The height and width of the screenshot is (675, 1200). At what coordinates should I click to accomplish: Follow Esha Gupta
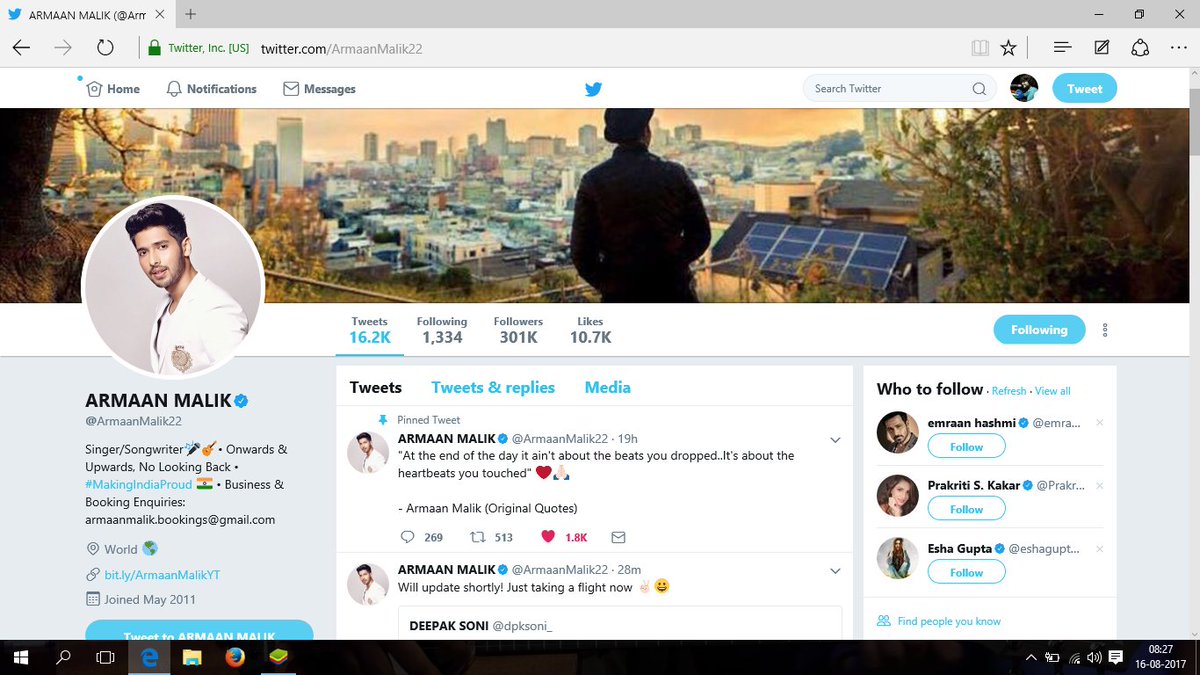[966, 572]
